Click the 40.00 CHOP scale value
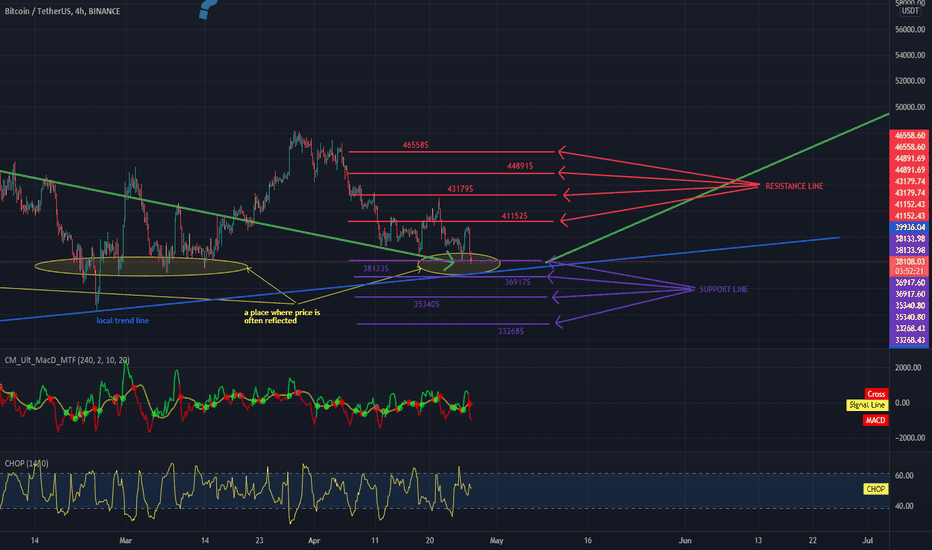 (x=905, y=506)
